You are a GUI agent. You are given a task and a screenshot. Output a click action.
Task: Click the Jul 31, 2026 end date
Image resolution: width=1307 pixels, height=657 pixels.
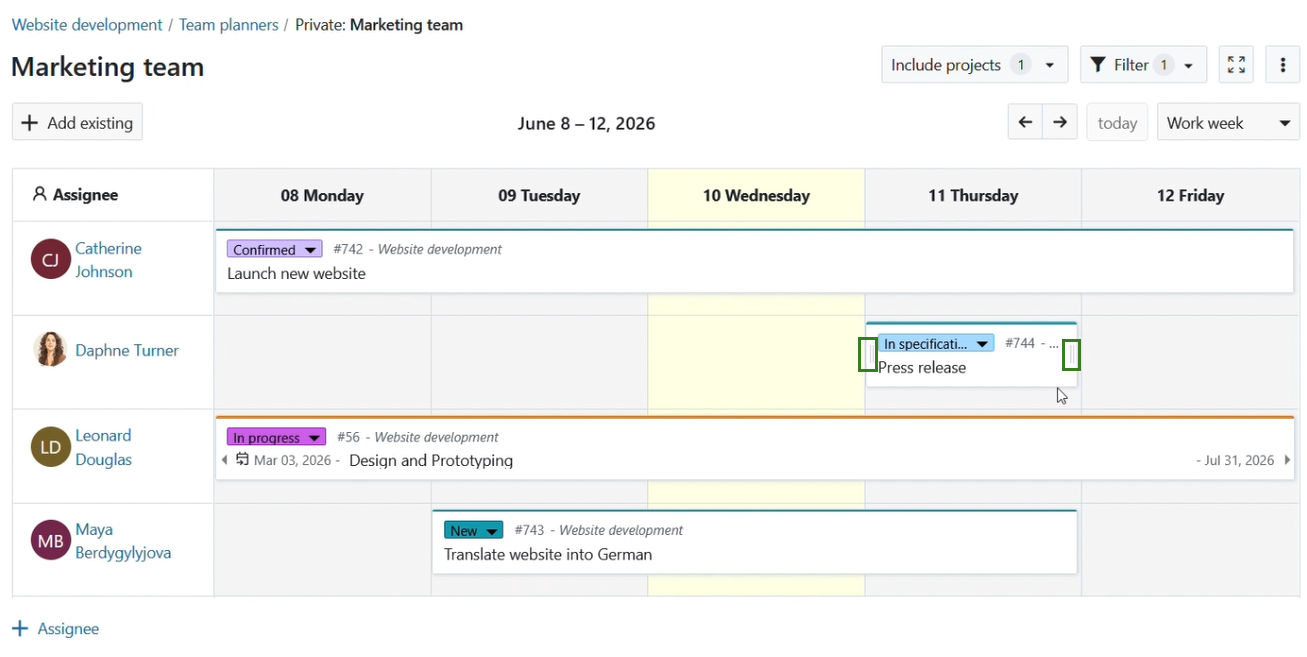pos(1239,460)
